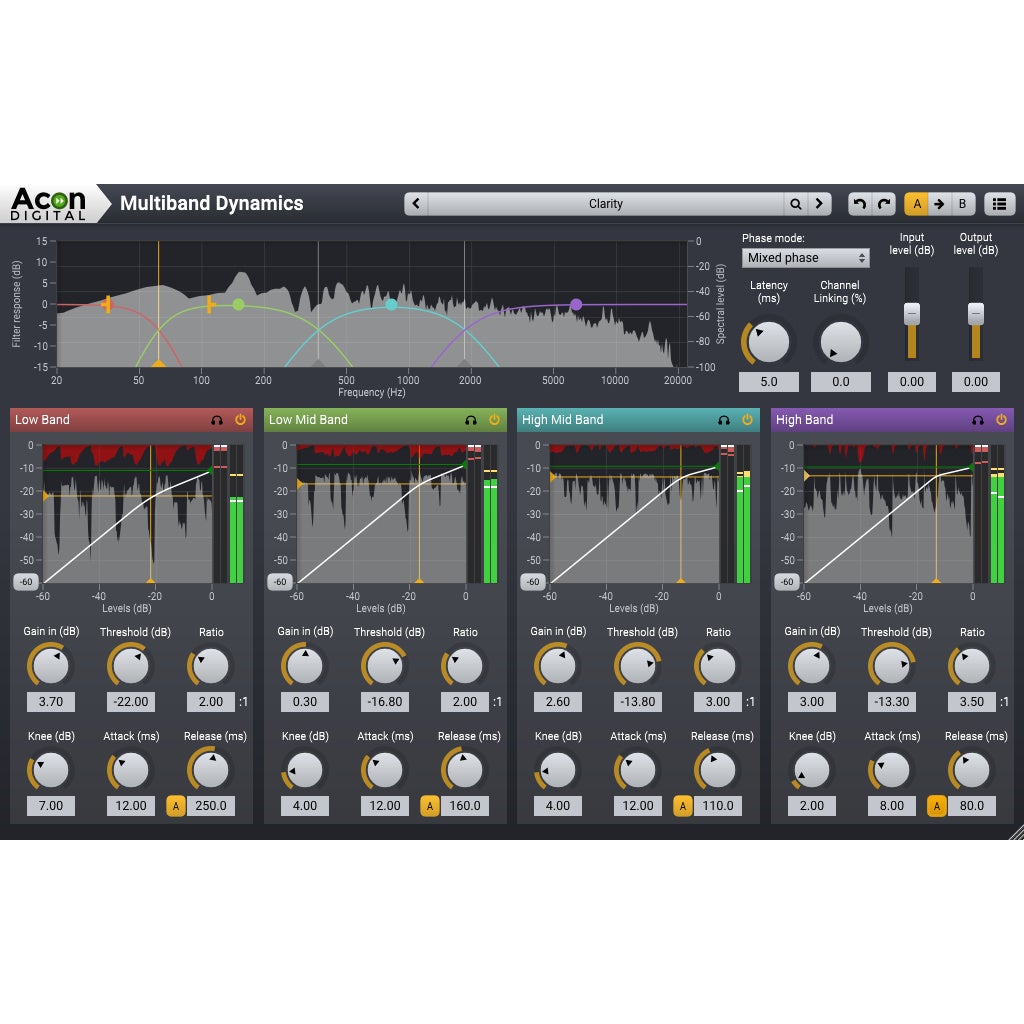Click the Low Band Ratio knob
Image resolution: width=1024 pixels, height=1024 pixels.
[211, 666]
